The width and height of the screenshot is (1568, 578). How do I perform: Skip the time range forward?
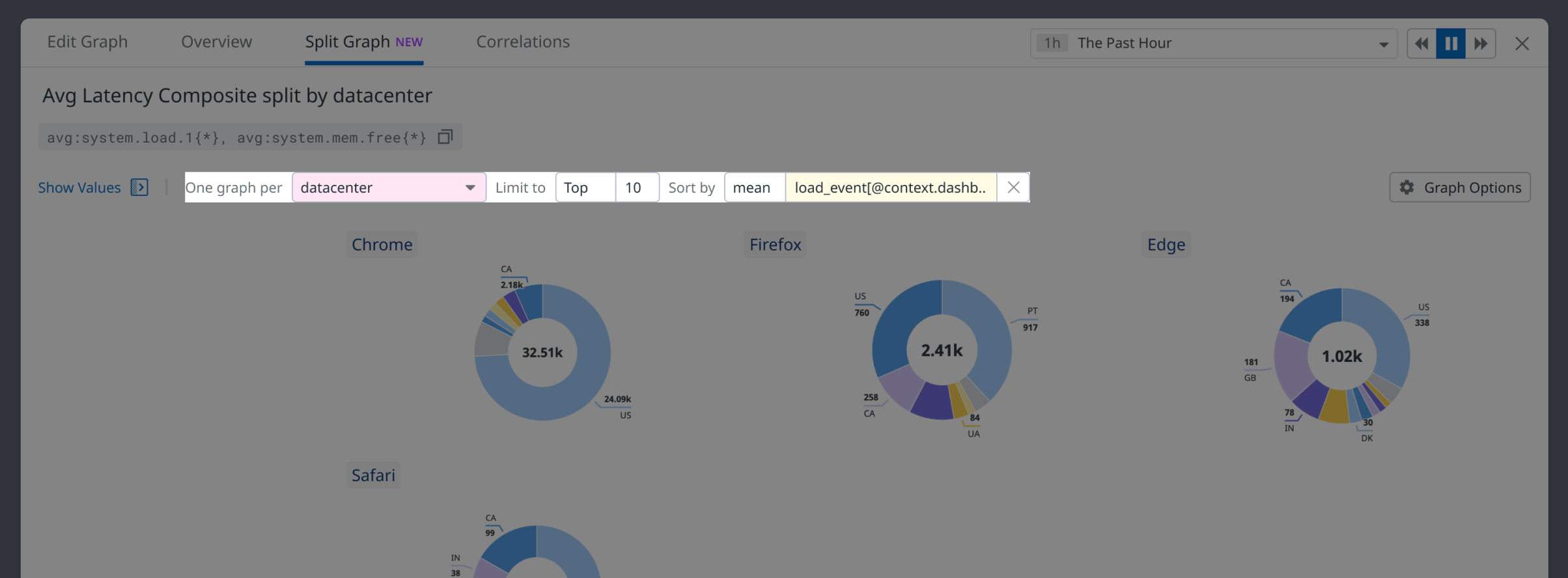[x=1481, y=44]
